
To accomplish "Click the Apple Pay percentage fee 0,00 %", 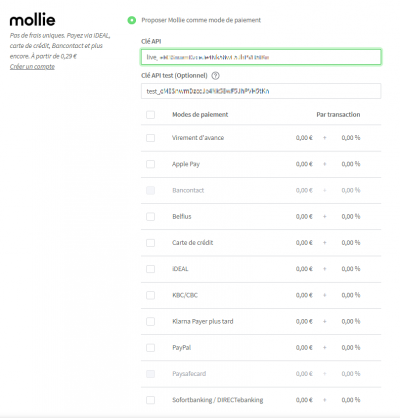I will pyautogui.click(x=351, y=164).
